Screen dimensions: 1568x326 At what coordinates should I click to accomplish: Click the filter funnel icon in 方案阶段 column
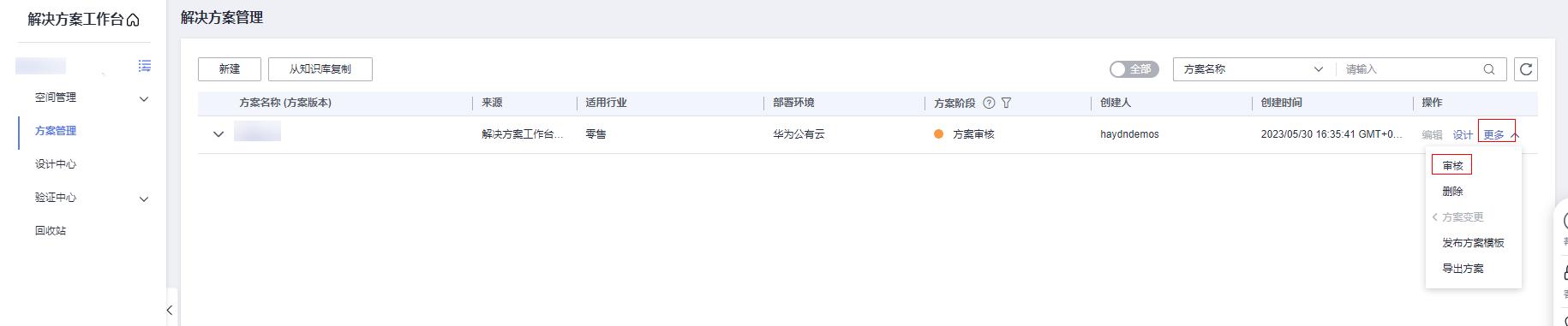tap(1007, 103)
